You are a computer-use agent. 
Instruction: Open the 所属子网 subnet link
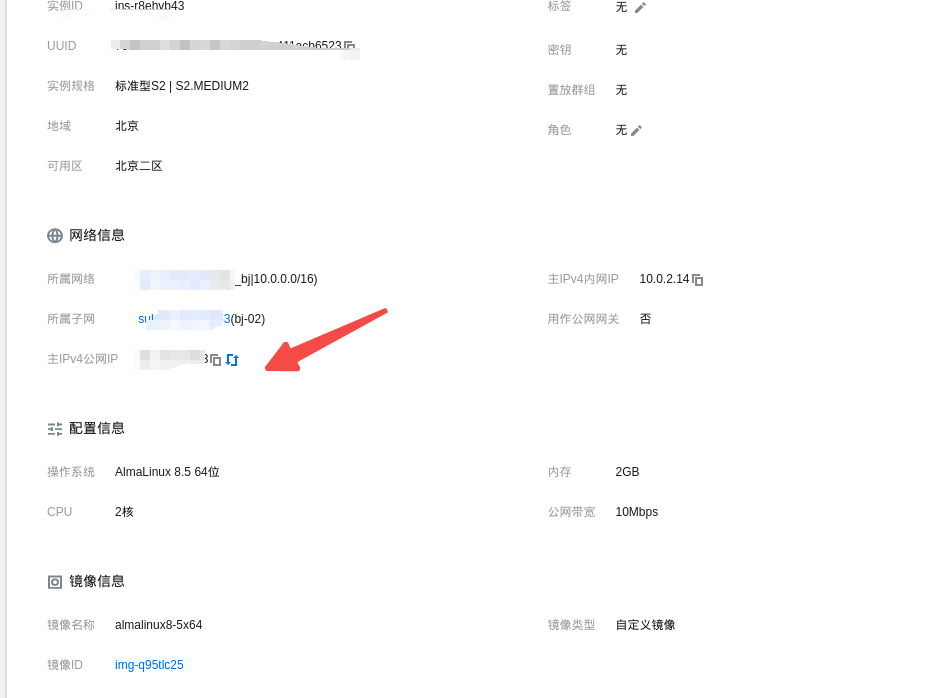tap(184, 319)
